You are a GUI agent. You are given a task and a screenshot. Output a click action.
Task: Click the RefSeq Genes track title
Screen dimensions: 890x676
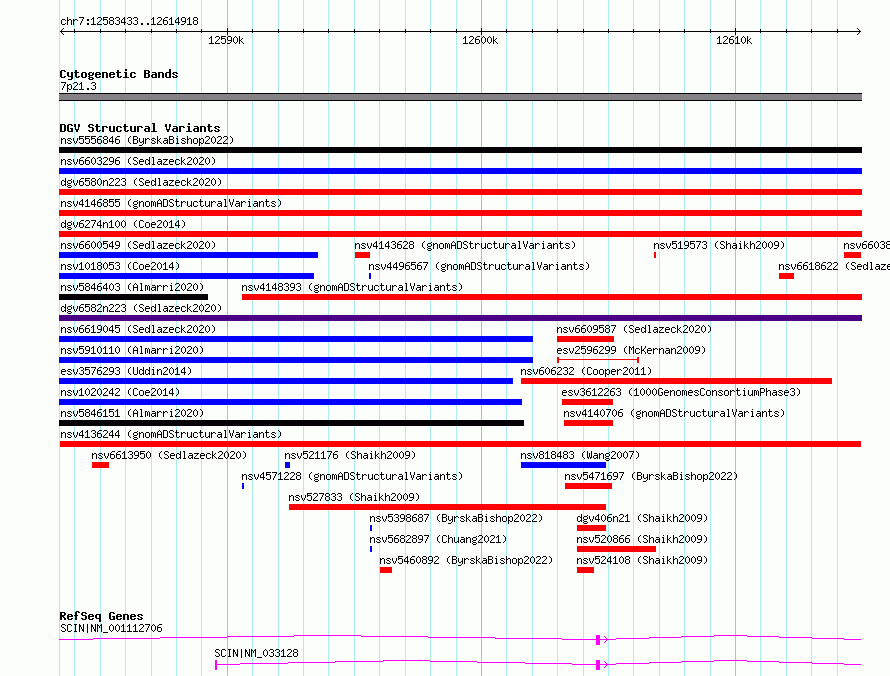102,616
